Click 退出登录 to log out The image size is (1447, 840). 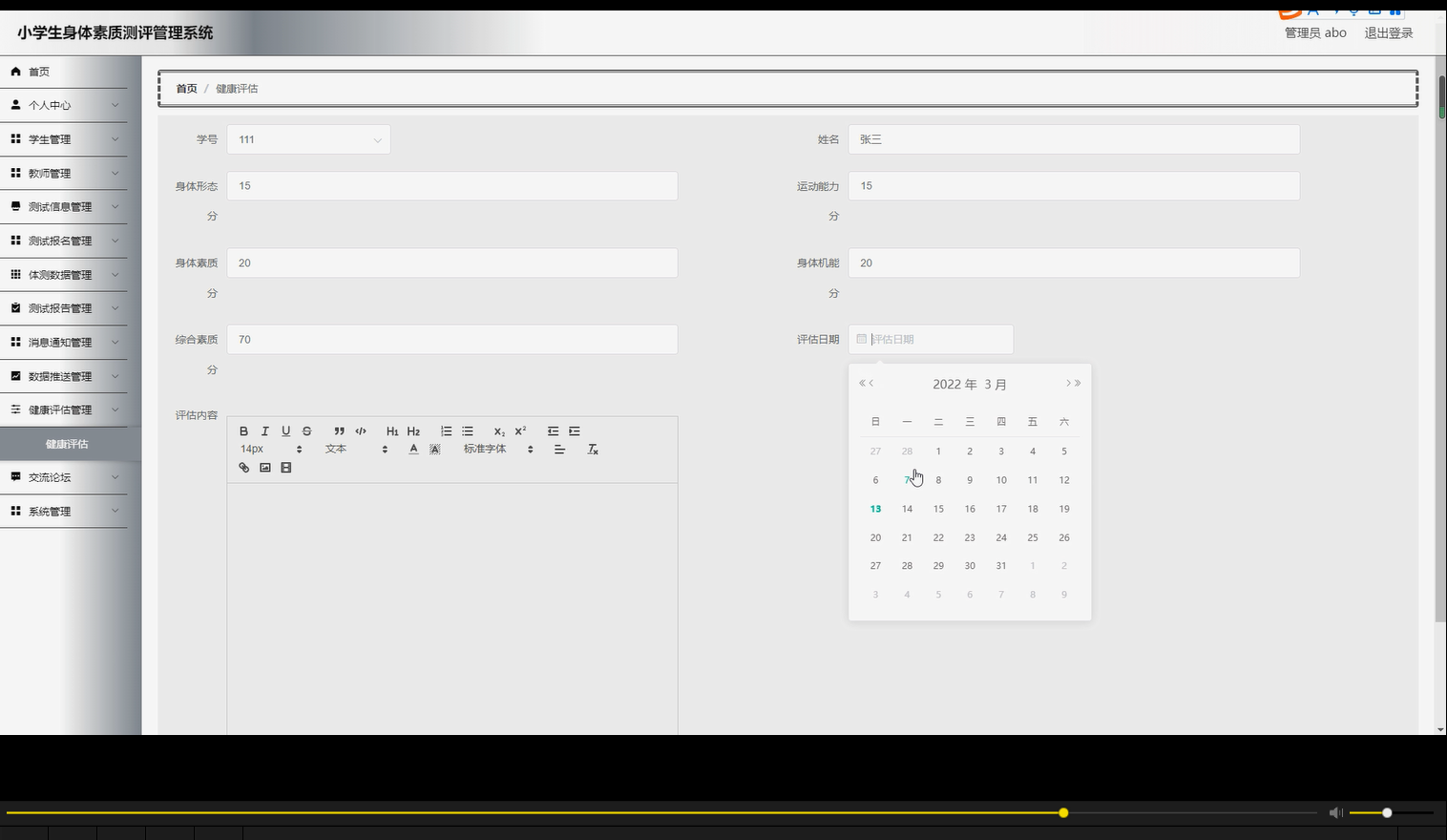click(x=1388, y=32)
